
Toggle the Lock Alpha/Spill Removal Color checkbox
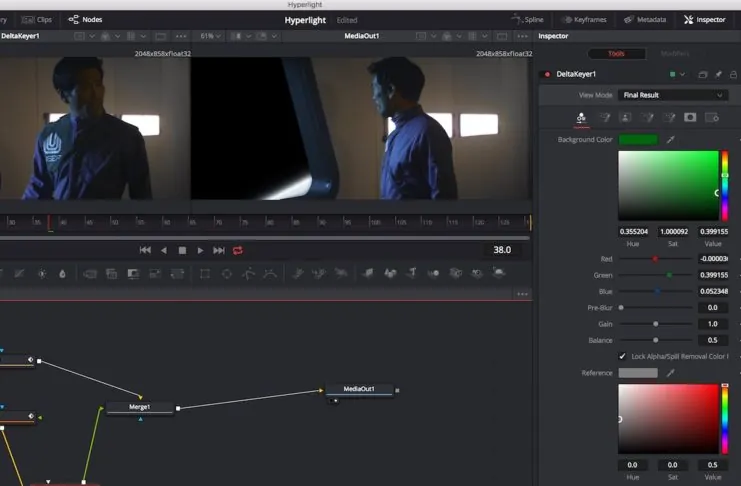tap(622, 356)
